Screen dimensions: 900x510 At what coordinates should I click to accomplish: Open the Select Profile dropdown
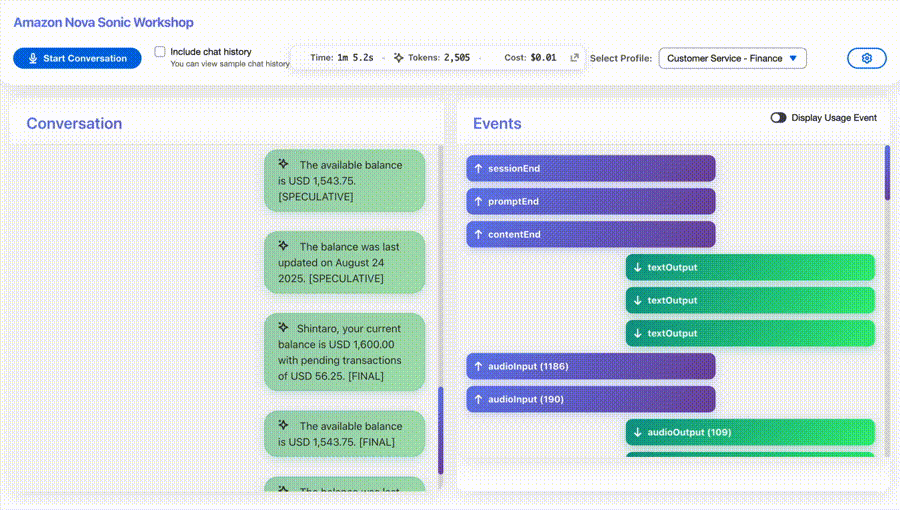tap(732, 58)
